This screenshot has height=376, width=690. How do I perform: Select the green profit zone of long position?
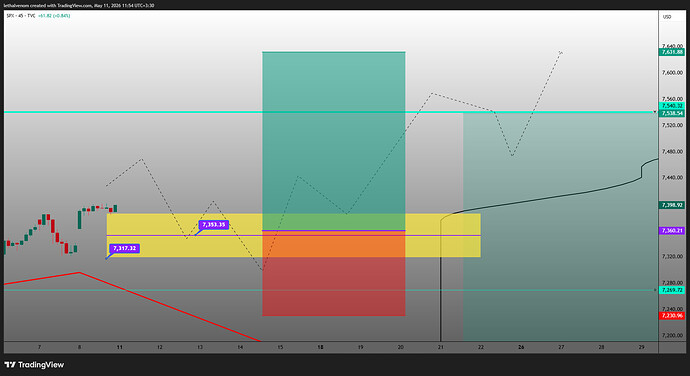pyautogui.click(x=334, y=141)
